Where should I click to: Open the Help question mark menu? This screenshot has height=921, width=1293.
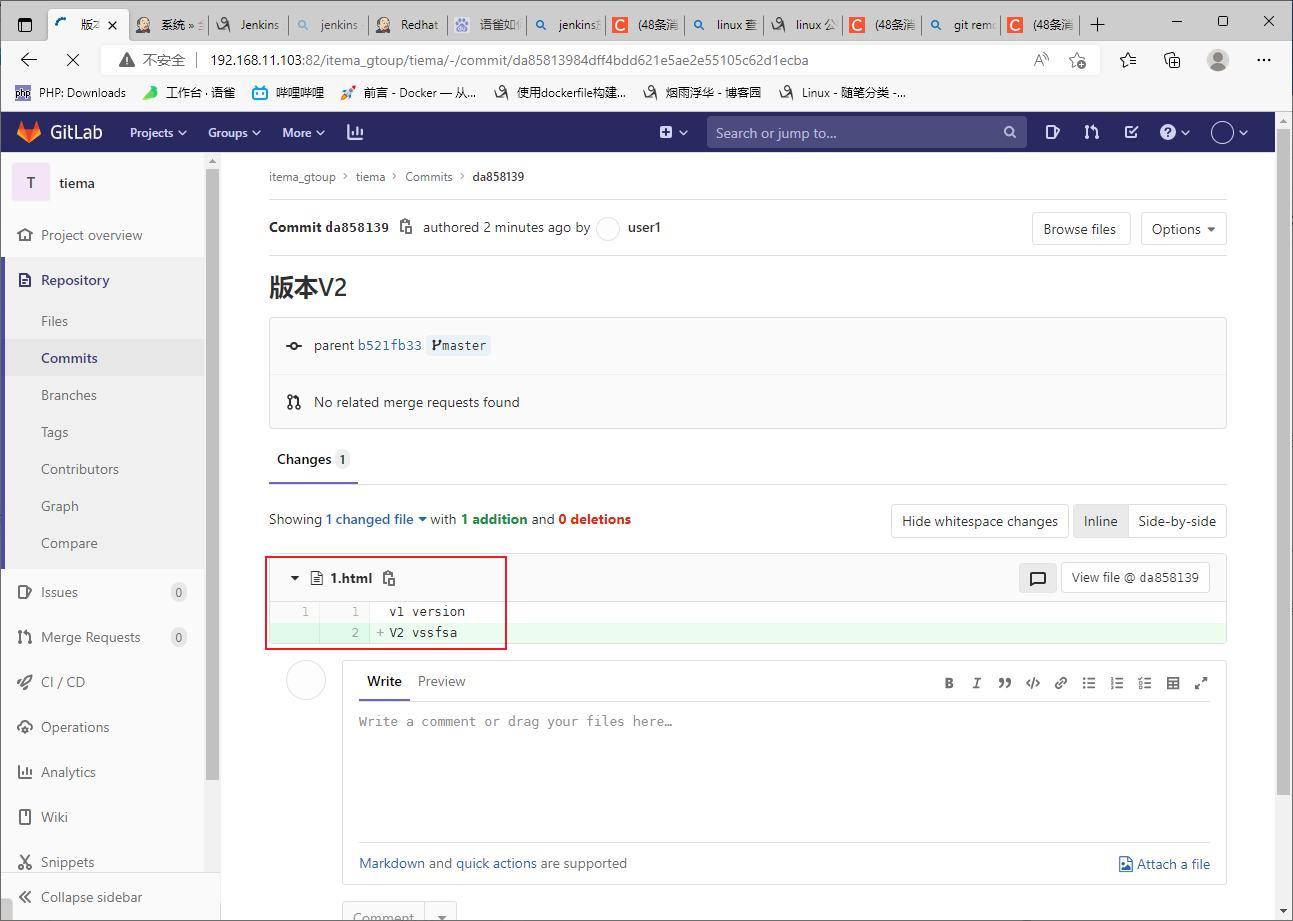(x=1175, y=133)
